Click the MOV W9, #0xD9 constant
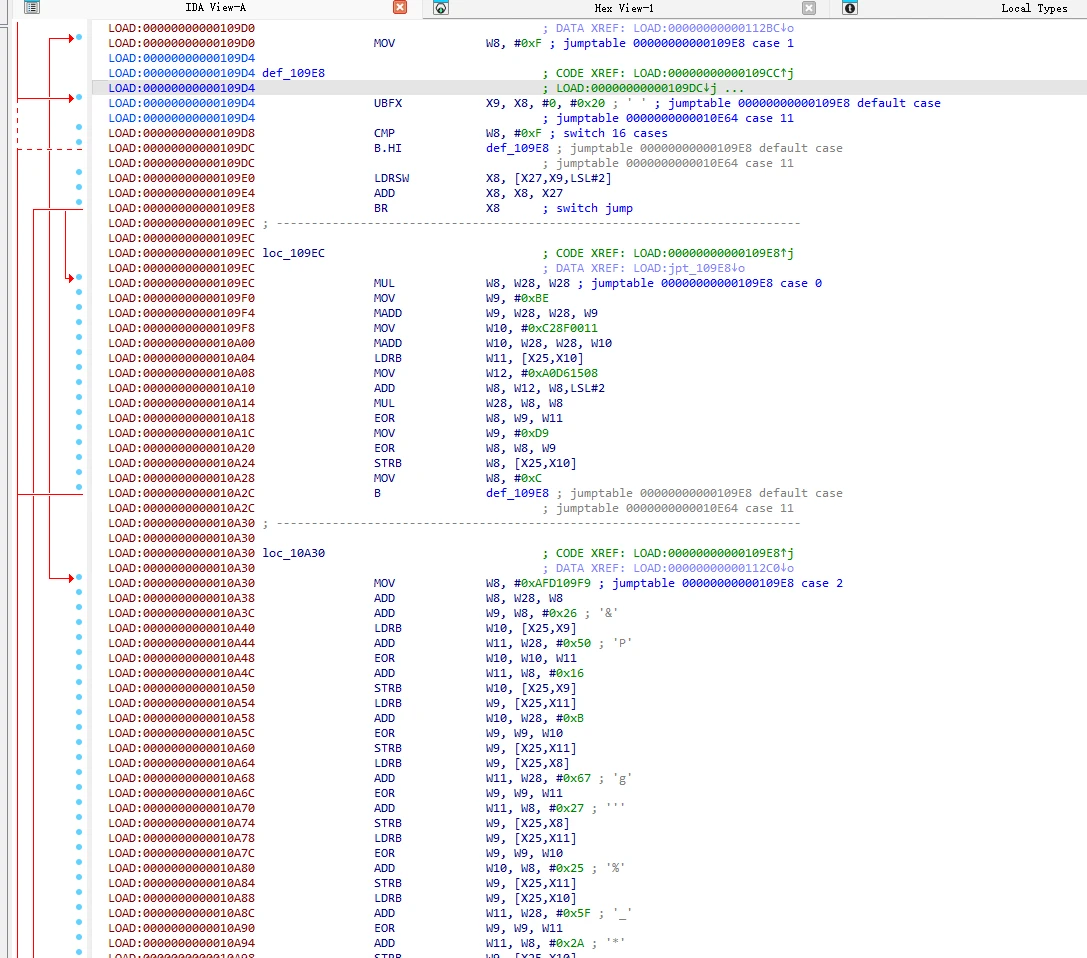The height and width of the screenshot is (958, 1087). point(531,434)
